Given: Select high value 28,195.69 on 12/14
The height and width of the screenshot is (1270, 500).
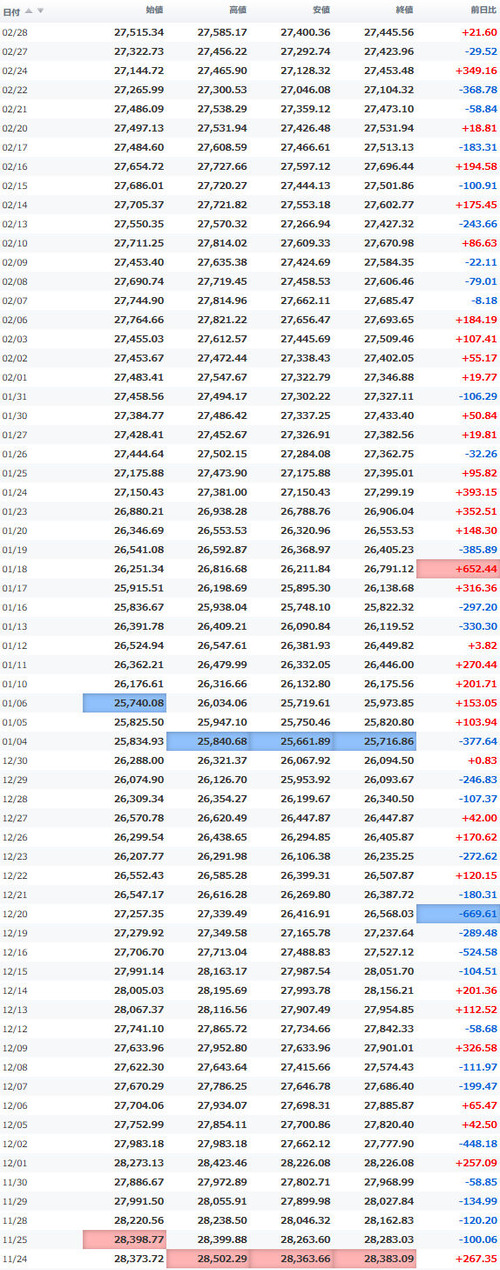Looking at the screenshot, I should pos(222,990).
